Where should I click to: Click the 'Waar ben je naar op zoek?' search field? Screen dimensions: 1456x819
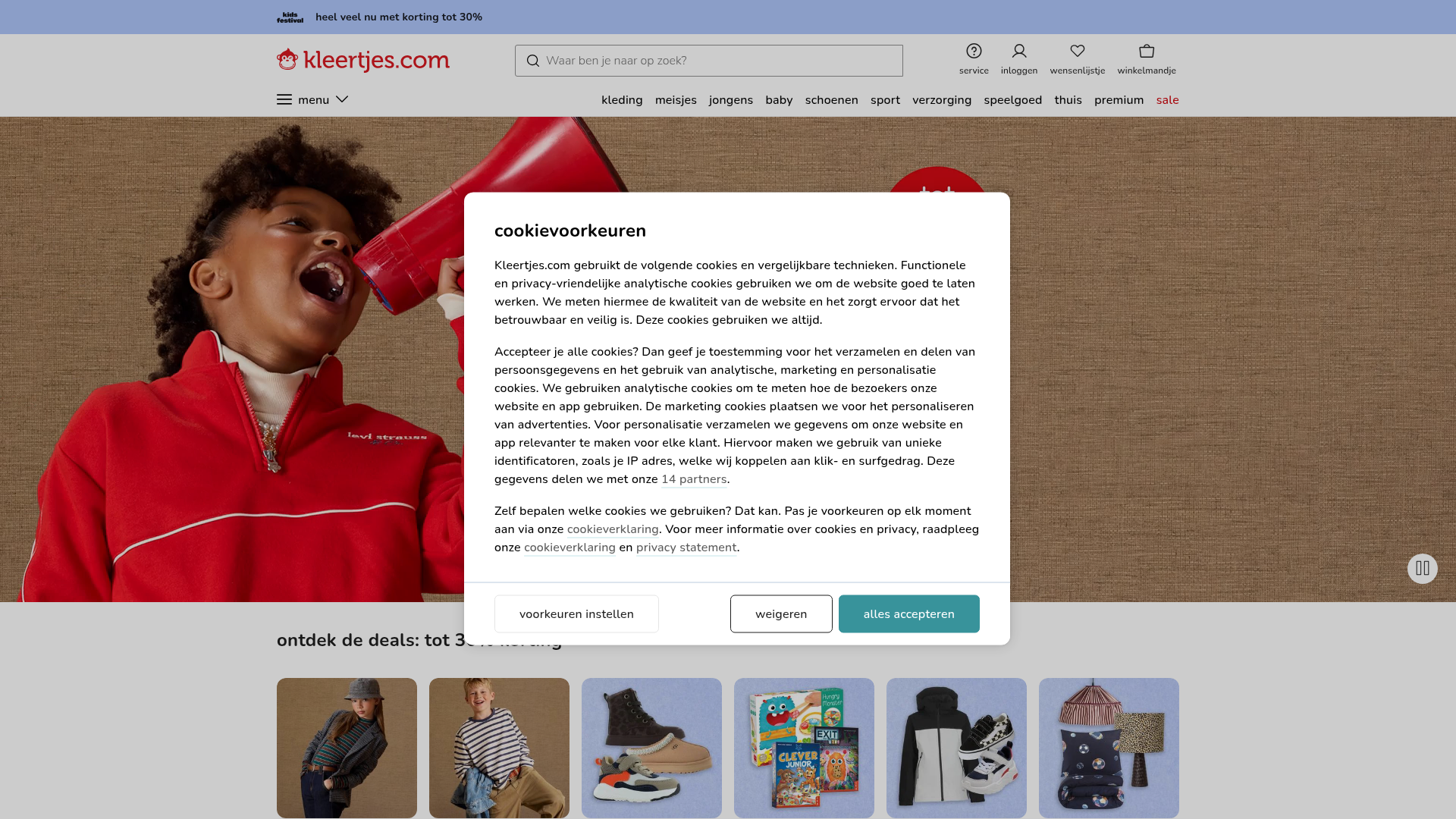[709, 61]
